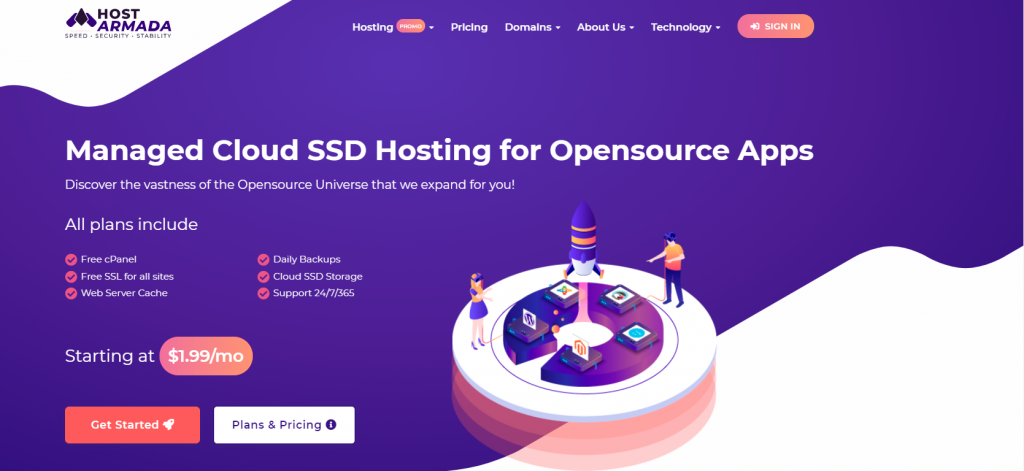The width and height of the screenshot is (1024, 471).
Task: Click the rocket icon on Get Started
Action: pos(168,425)
